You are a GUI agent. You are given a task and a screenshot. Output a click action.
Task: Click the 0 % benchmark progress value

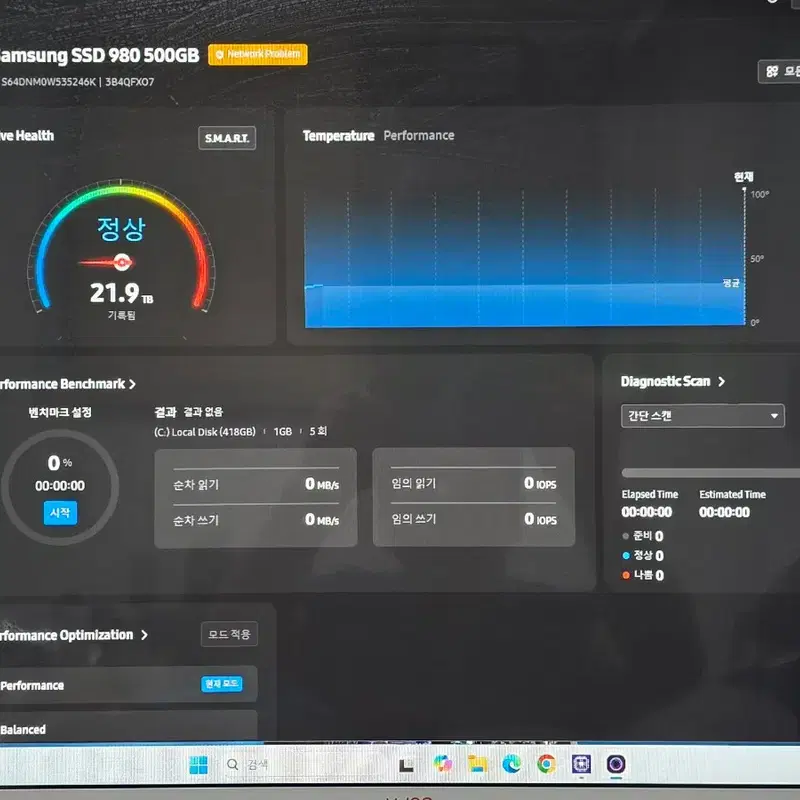coord(60,463)
